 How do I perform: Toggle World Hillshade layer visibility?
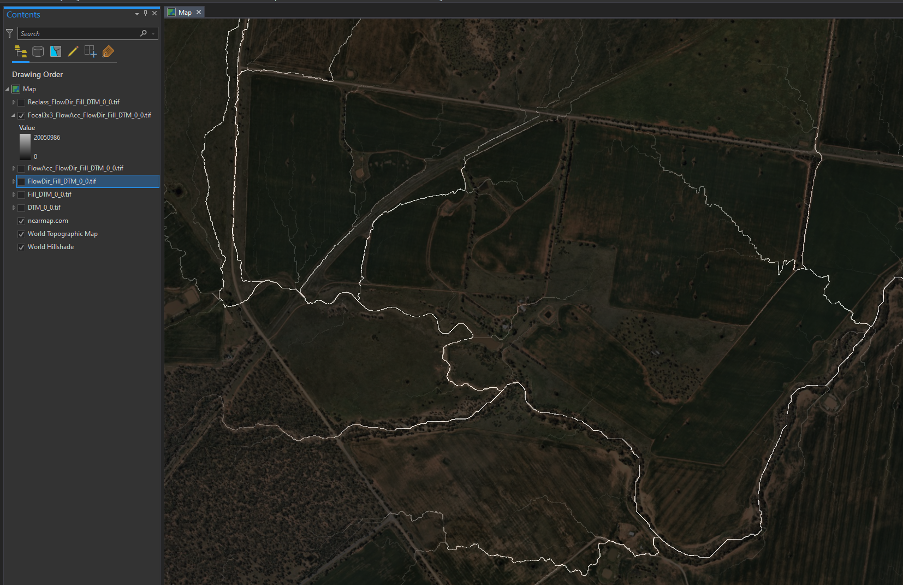20,245
